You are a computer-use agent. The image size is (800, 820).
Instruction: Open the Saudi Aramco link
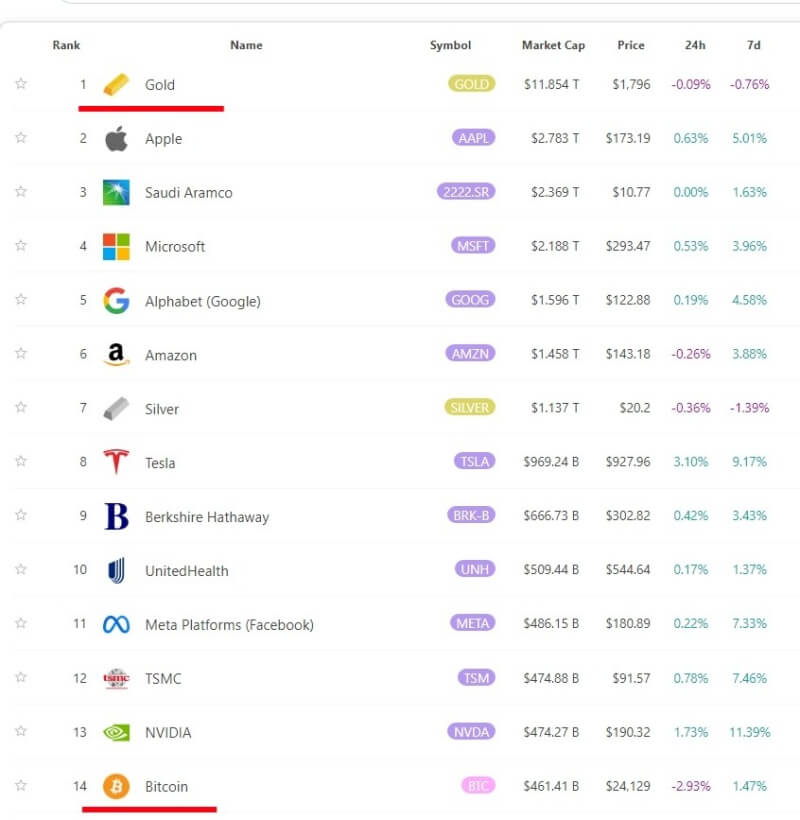pyautogui.click(x=188, y=192)
